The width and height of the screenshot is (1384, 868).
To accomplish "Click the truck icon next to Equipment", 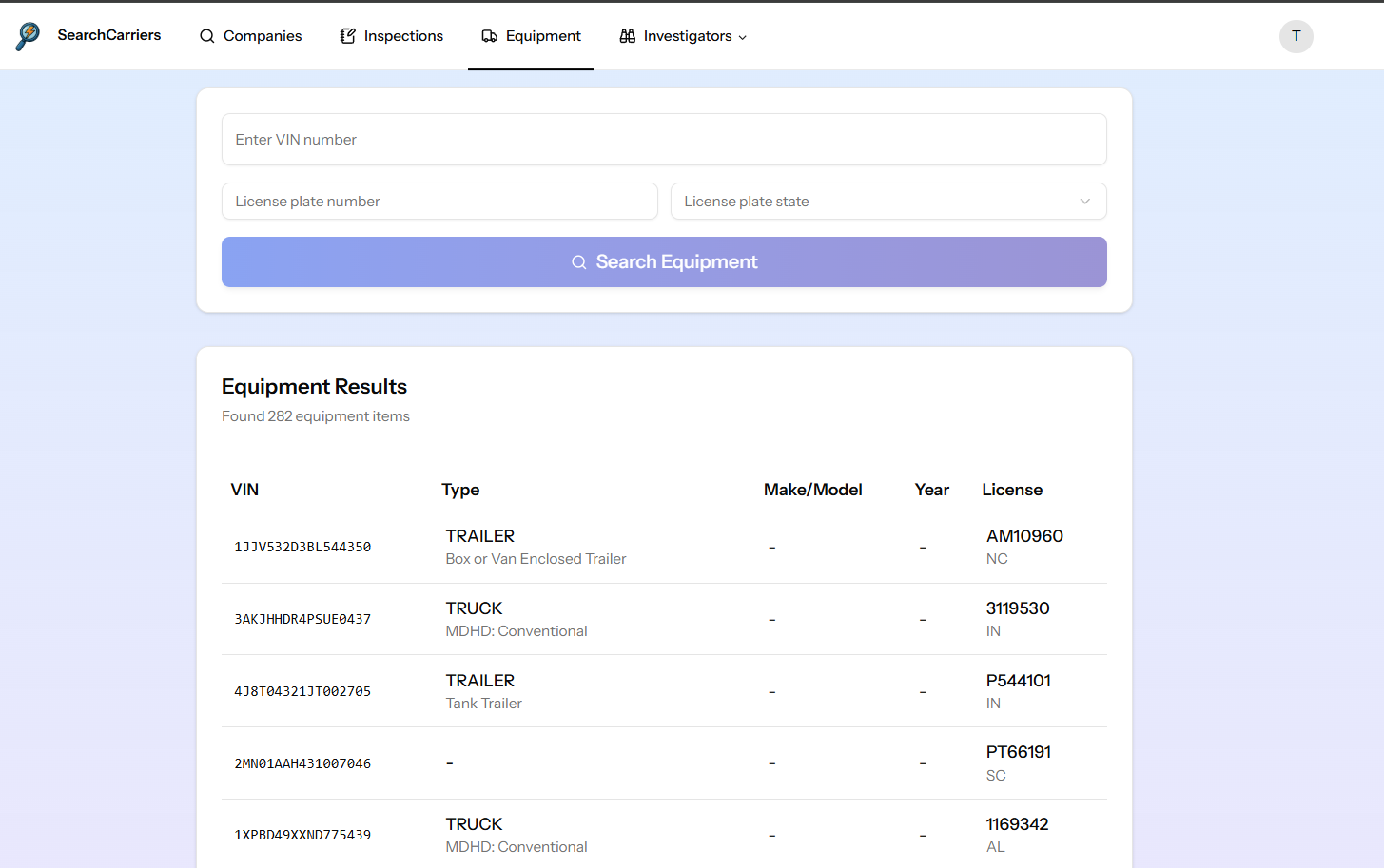I will tap(489, 35).
